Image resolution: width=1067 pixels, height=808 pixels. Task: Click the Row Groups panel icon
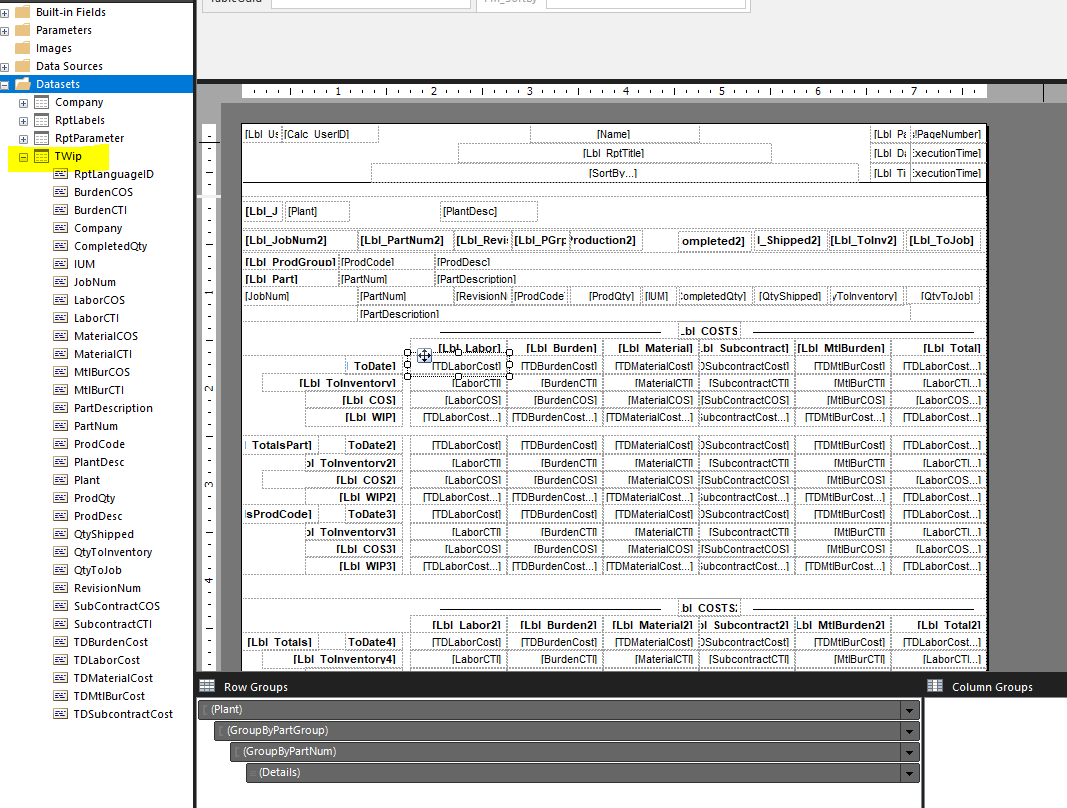click(x=207, y=686)
